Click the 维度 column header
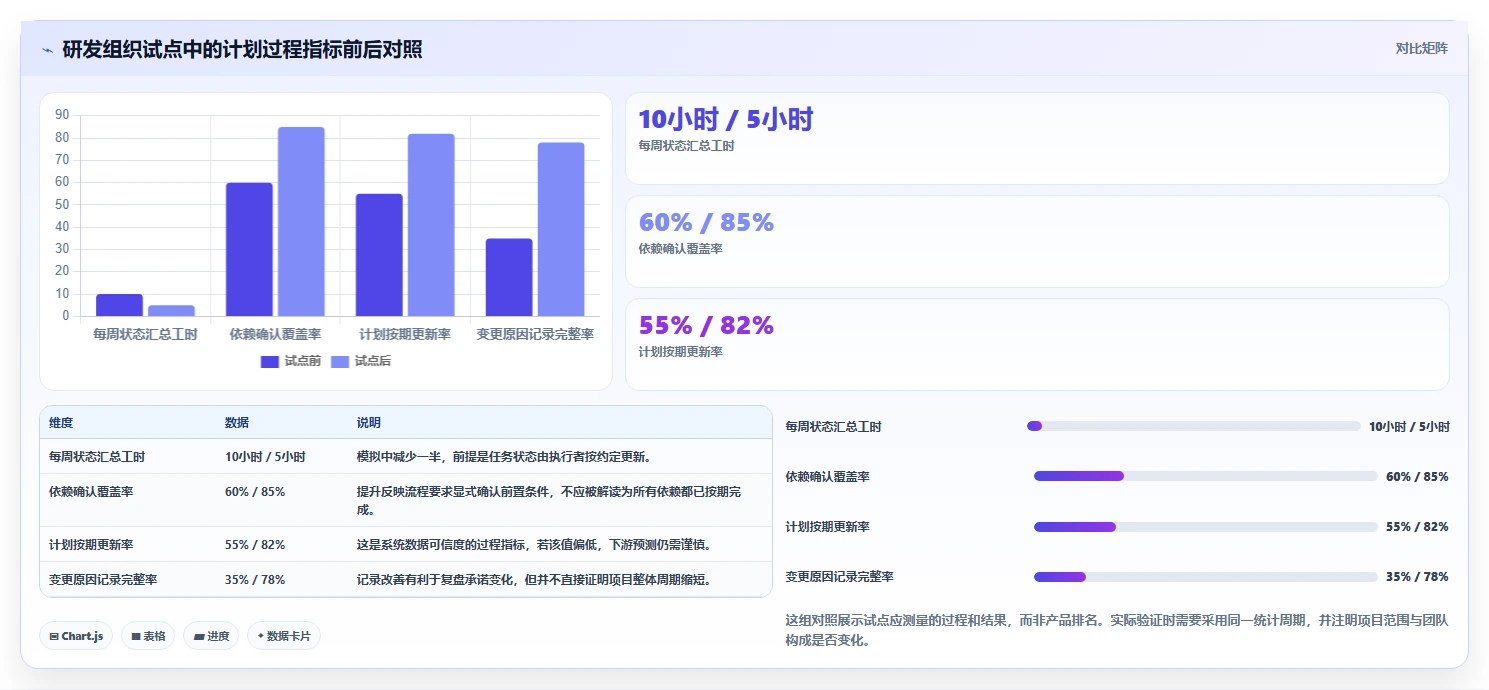 61,423
